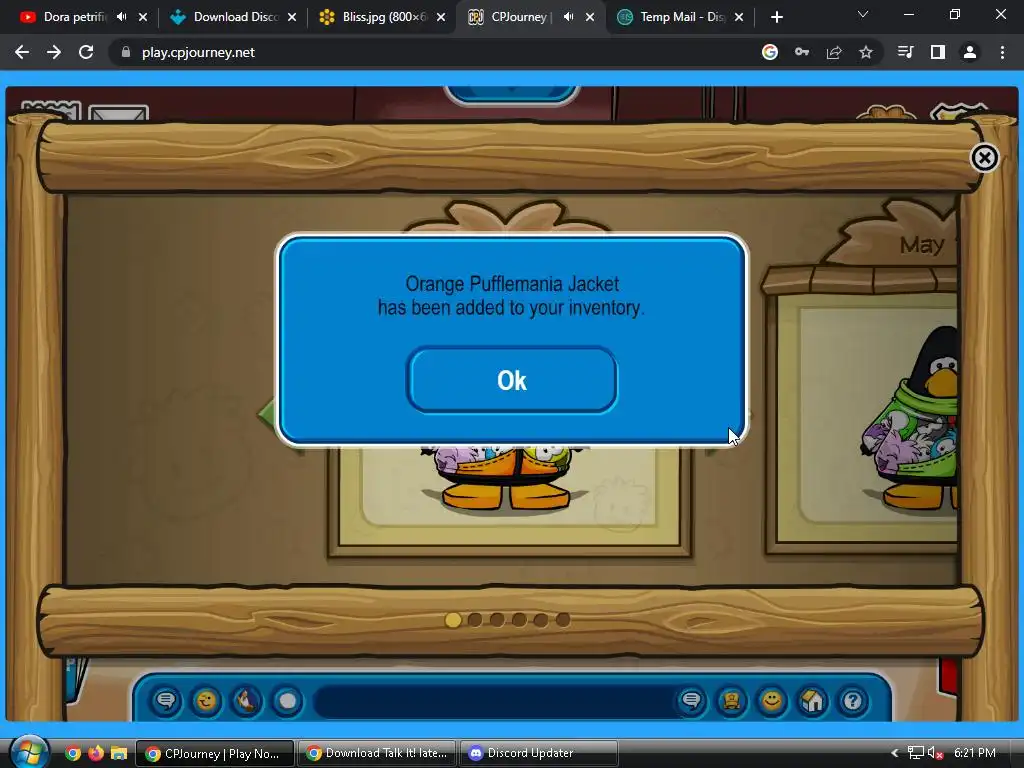Bookmark this page with star
1024x768 pixels.
866,52
